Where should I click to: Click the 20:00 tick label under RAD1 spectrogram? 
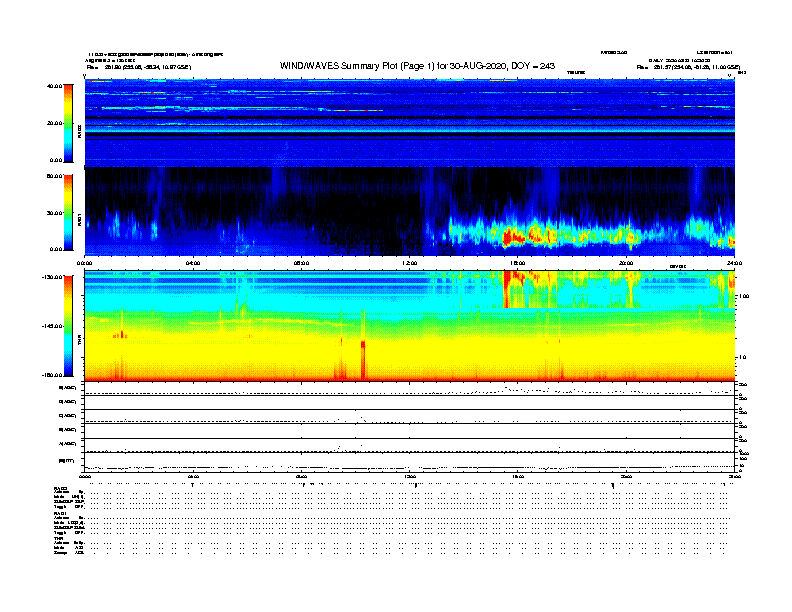(626, 263)
